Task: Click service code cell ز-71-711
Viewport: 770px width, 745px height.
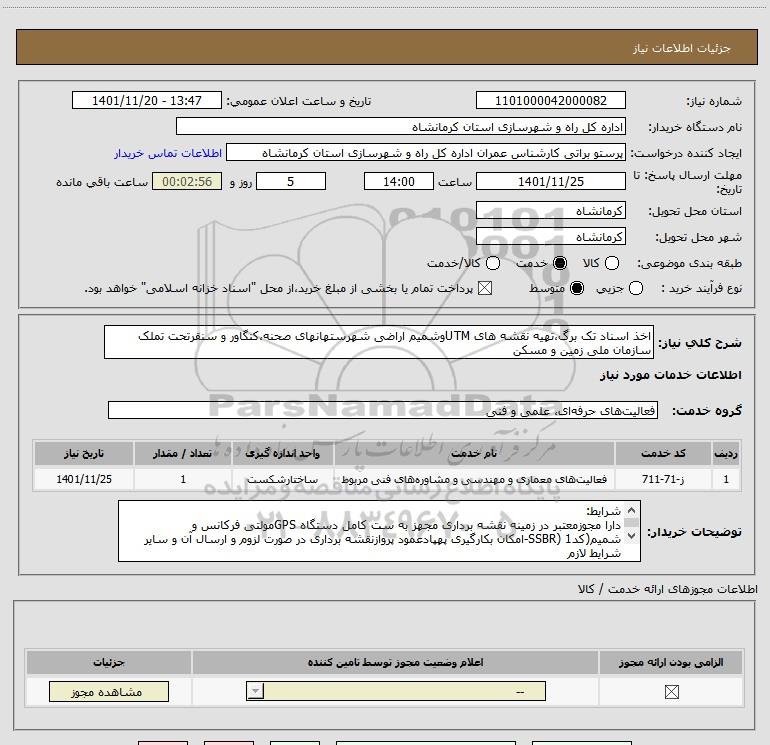Action: 663,479
